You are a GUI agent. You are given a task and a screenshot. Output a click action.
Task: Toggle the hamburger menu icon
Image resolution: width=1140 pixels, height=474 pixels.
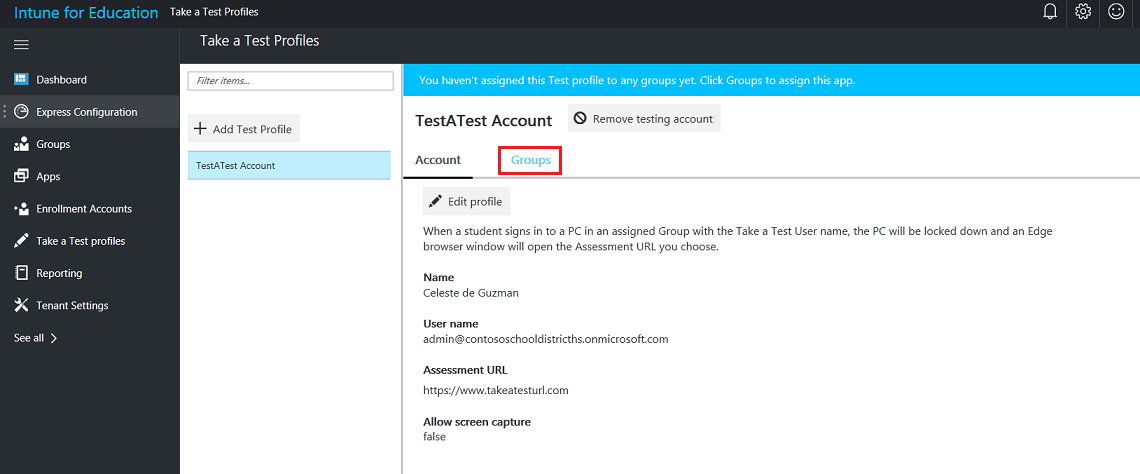point(21,45)
